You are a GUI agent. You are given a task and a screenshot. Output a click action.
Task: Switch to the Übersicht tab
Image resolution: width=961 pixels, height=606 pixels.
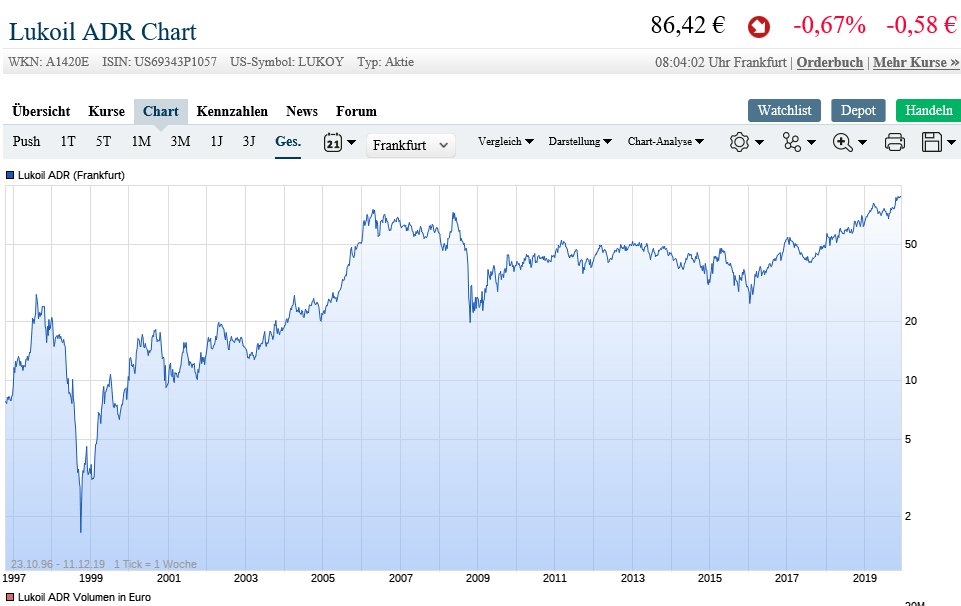point(41,112)
